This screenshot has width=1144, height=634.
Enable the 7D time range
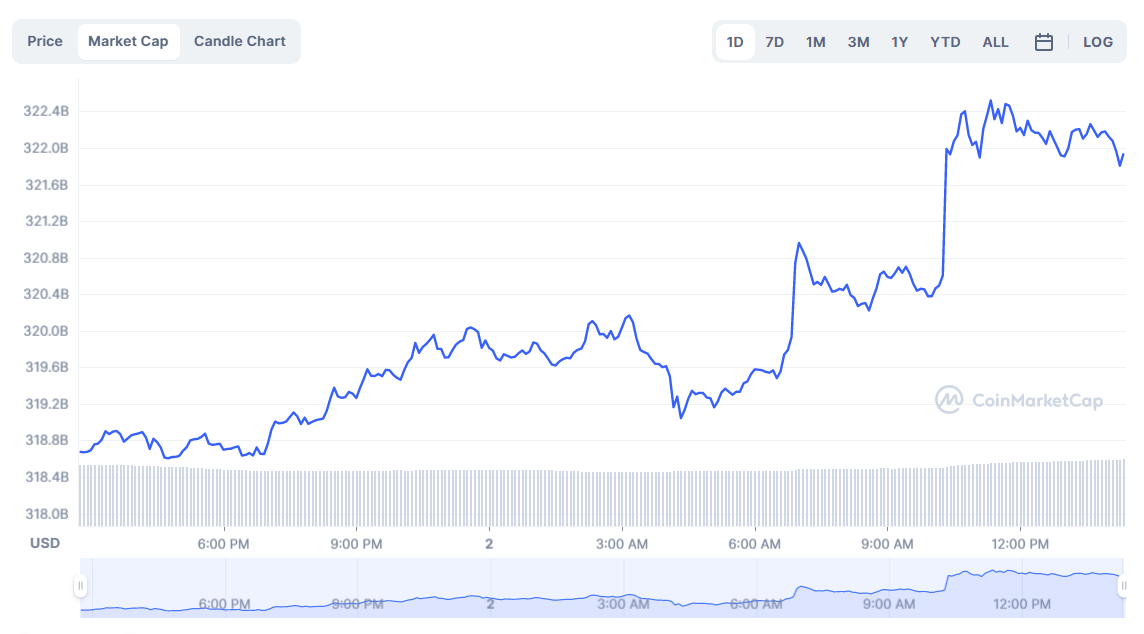774,41
